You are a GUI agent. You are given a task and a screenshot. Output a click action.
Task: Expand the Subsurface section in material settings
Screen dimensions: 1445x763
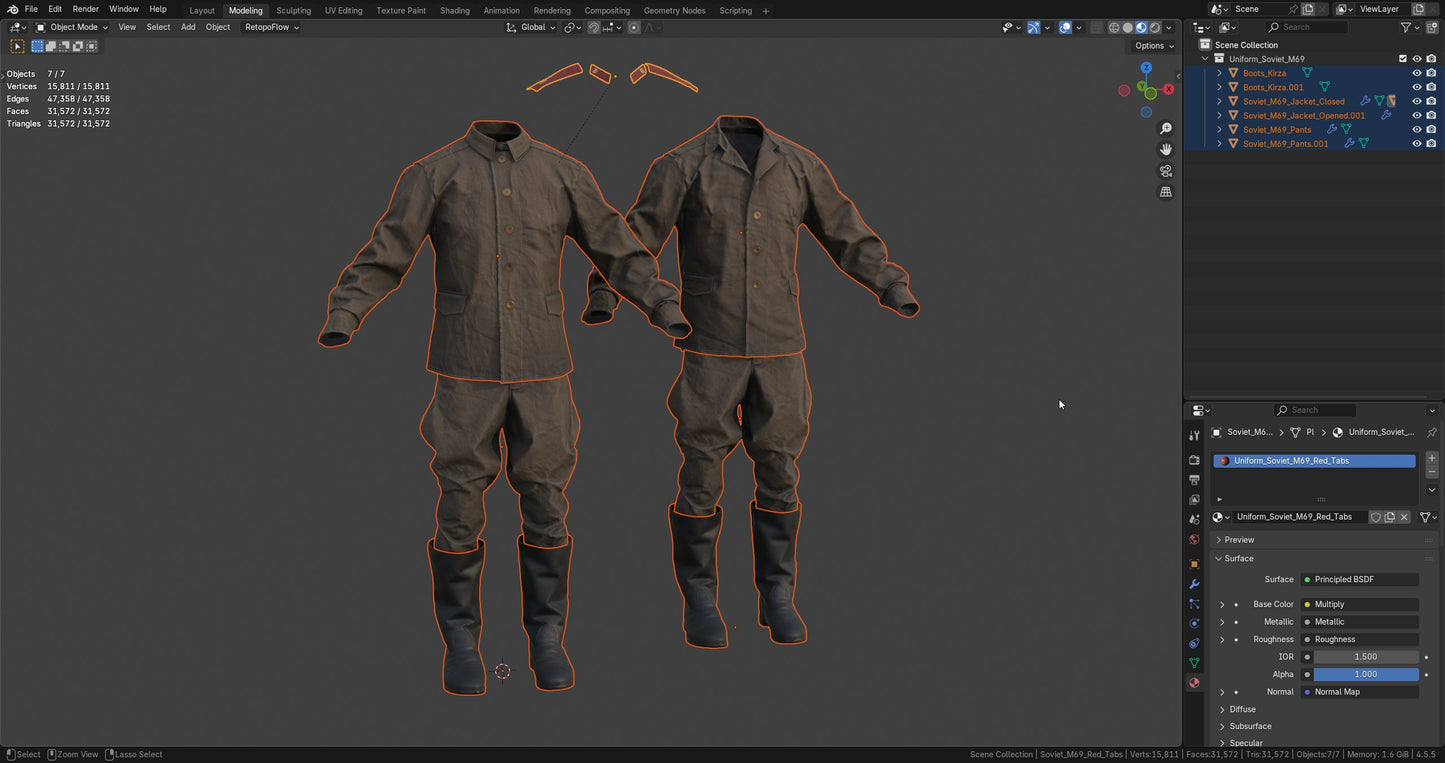1249,726
